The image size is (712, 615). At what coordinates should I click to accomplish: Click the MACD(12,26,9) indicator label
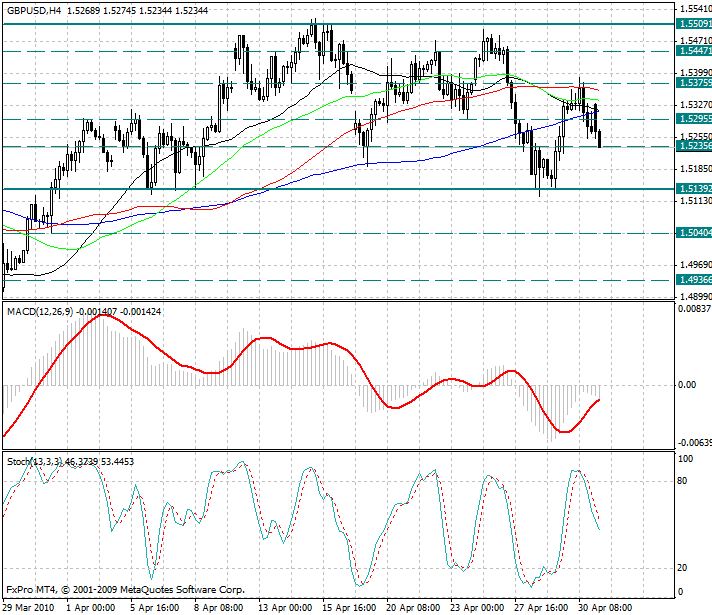point(40,312)
